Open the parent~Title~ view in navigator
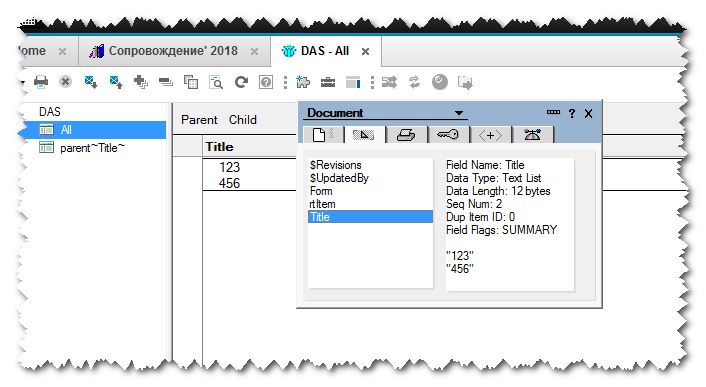 (92, 148)
